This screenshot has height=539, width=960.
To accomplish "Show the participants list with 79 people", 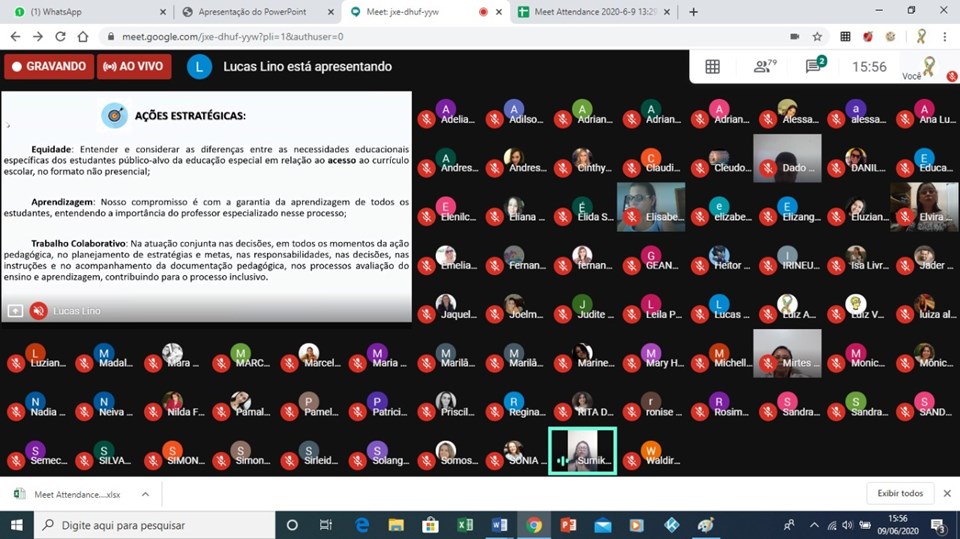I will [765, 67].
